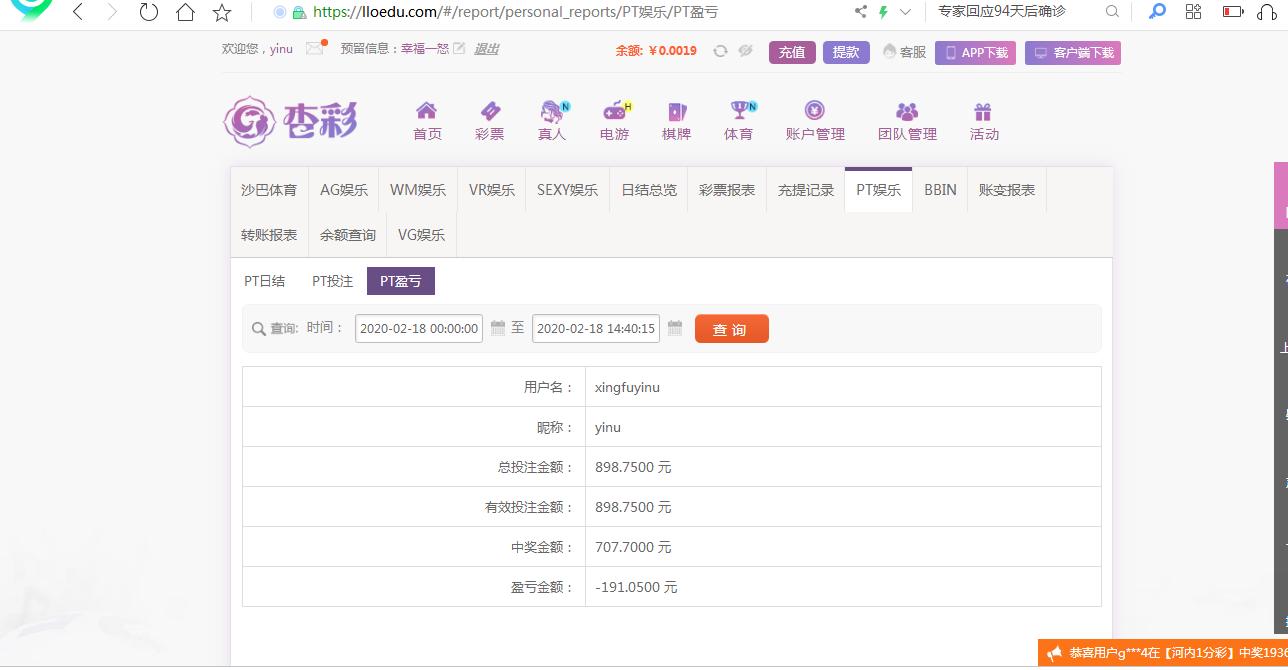Viewport: 1288px width, 670px height.
Task: Click the 余额 ¥0.0019 balance text
Action: tap(656, 51)
